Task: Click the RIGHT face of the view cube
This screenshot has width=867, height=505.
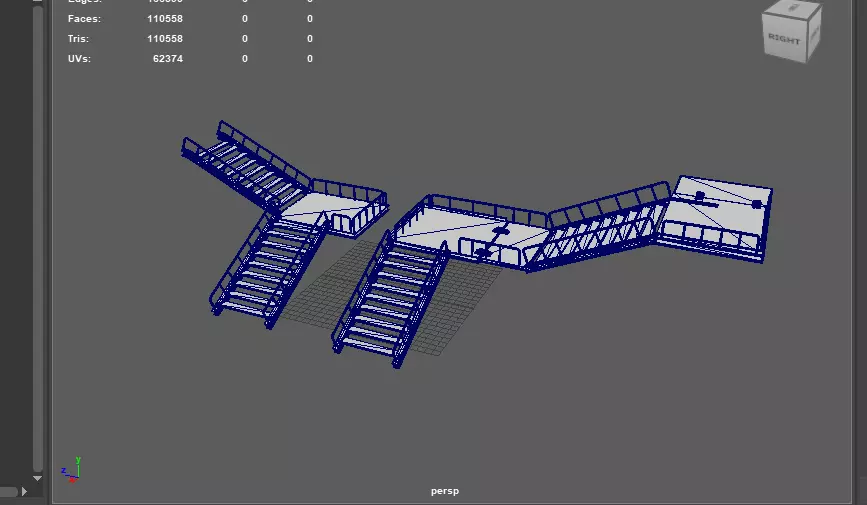Action: [x=784, y=38]
